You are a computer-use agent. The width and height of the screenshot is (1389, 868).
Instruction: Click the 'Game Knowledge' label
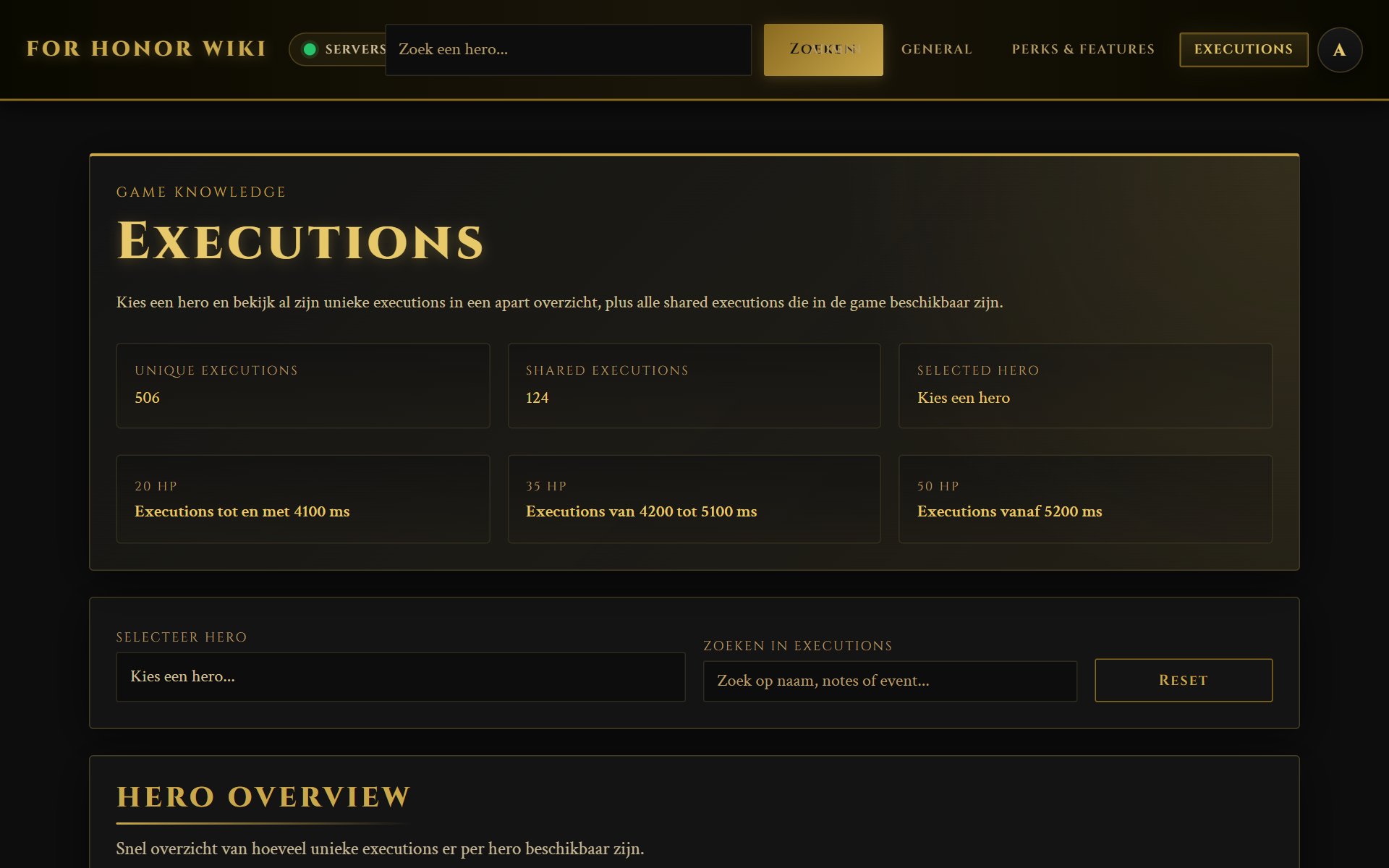coord(201,192)
